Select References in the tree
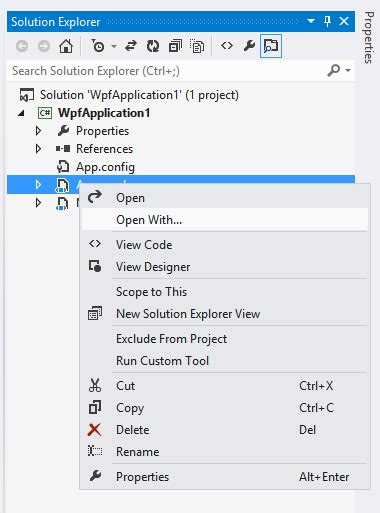 [104, 149]
